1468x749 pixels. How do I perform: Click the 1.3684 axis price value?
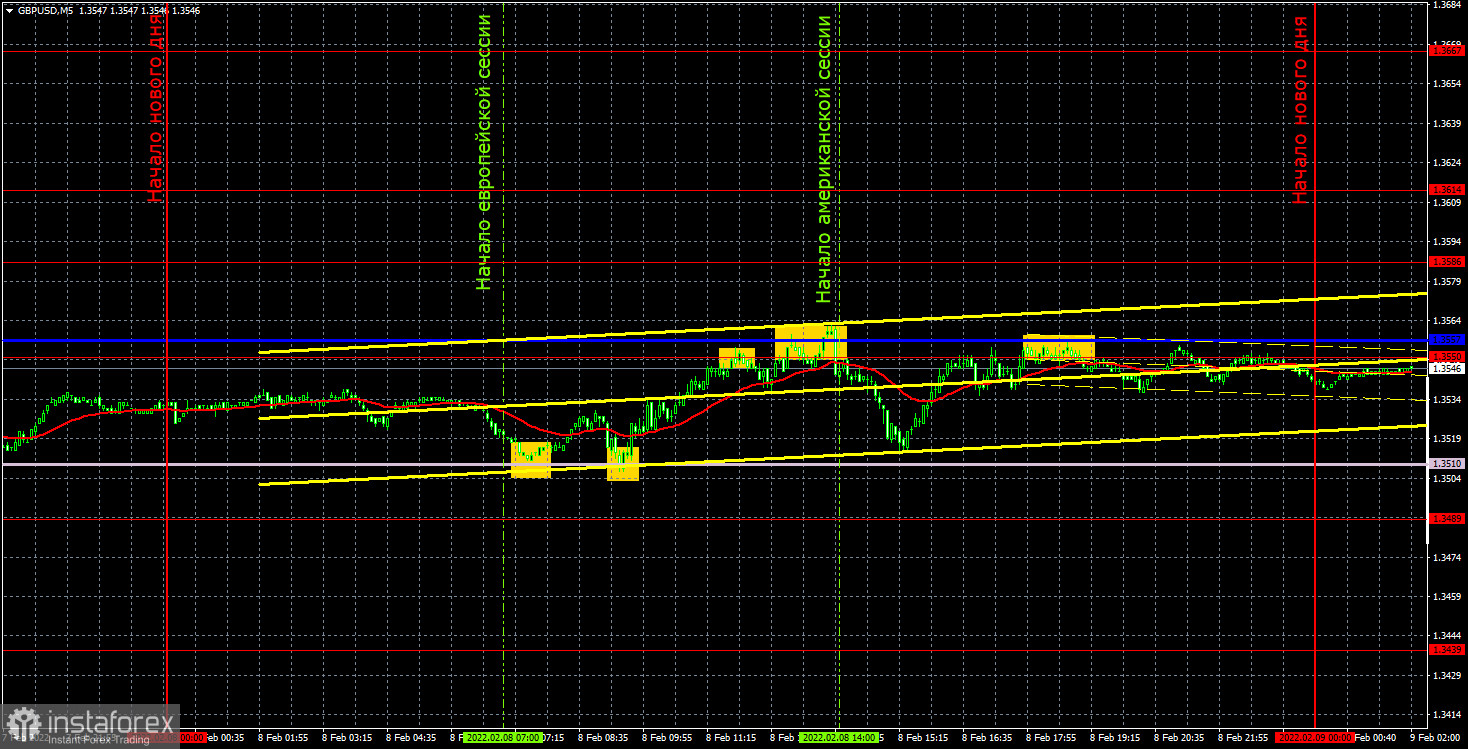[x=1447, y=5]
